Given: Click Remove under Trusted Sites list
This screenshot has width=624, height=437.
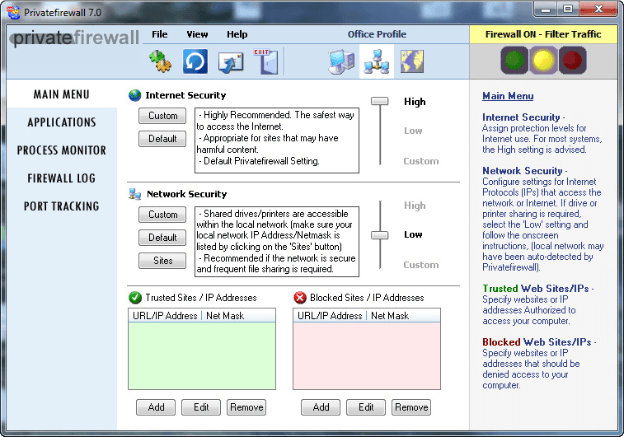Looking at the screenshot, I should 246,407.
